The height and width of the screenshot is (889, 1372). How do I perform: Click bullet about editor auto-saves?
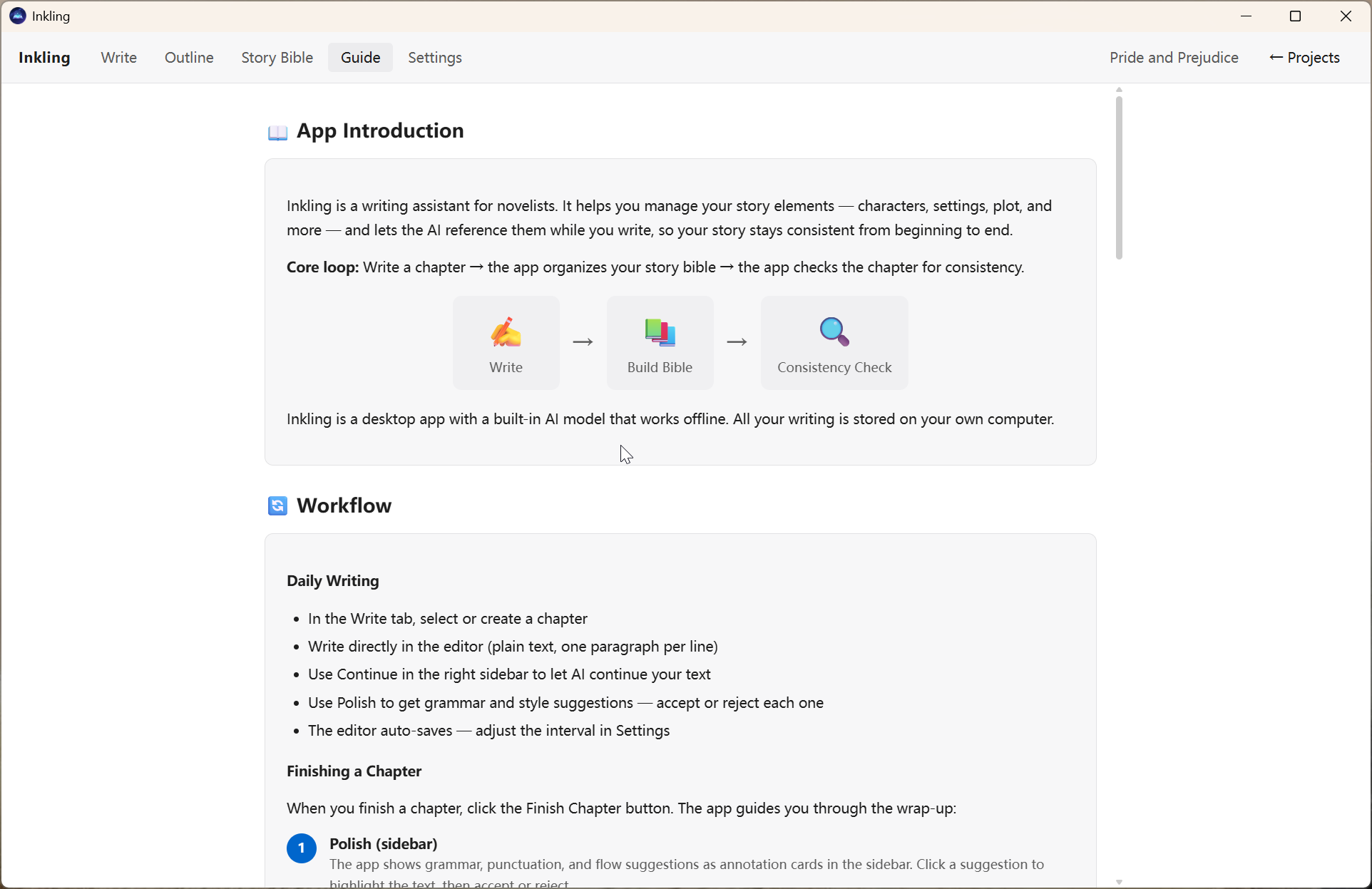pos(488,731)
